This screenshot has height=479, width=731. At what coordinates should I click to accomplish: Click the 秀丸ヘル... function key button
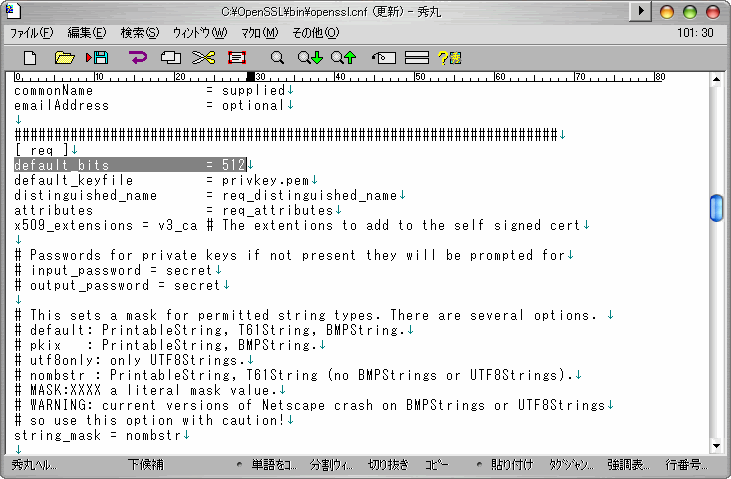click(x=34, y=465)
